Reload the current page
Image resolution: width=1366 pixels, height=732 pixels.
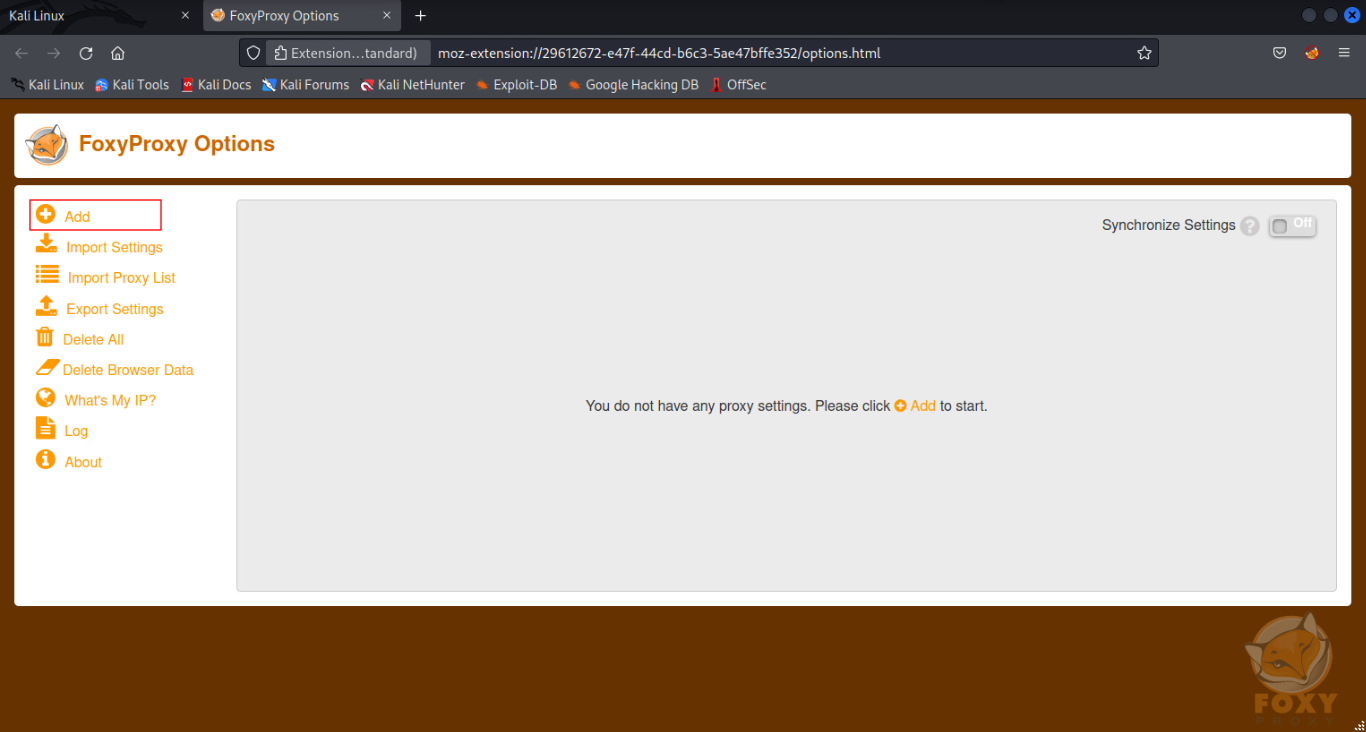(86, 53)
